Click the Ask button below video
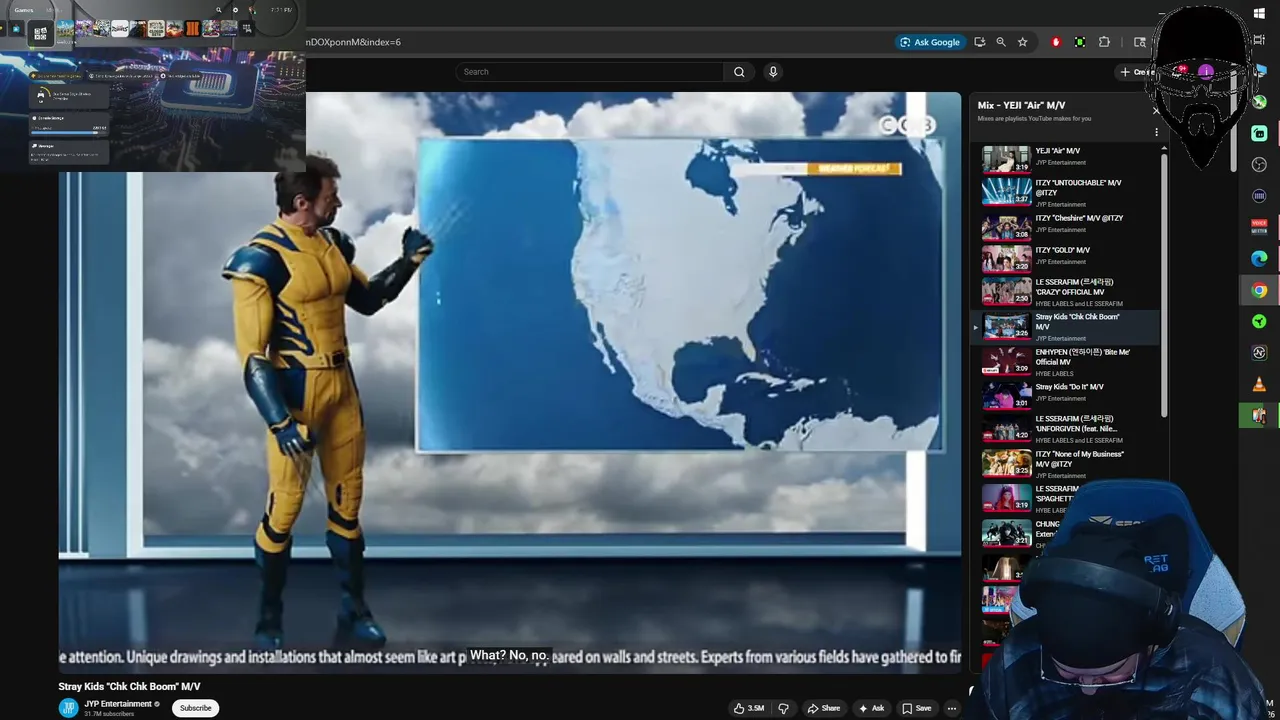This screenshot has height=720, width=1280. (x=871, y=708)
